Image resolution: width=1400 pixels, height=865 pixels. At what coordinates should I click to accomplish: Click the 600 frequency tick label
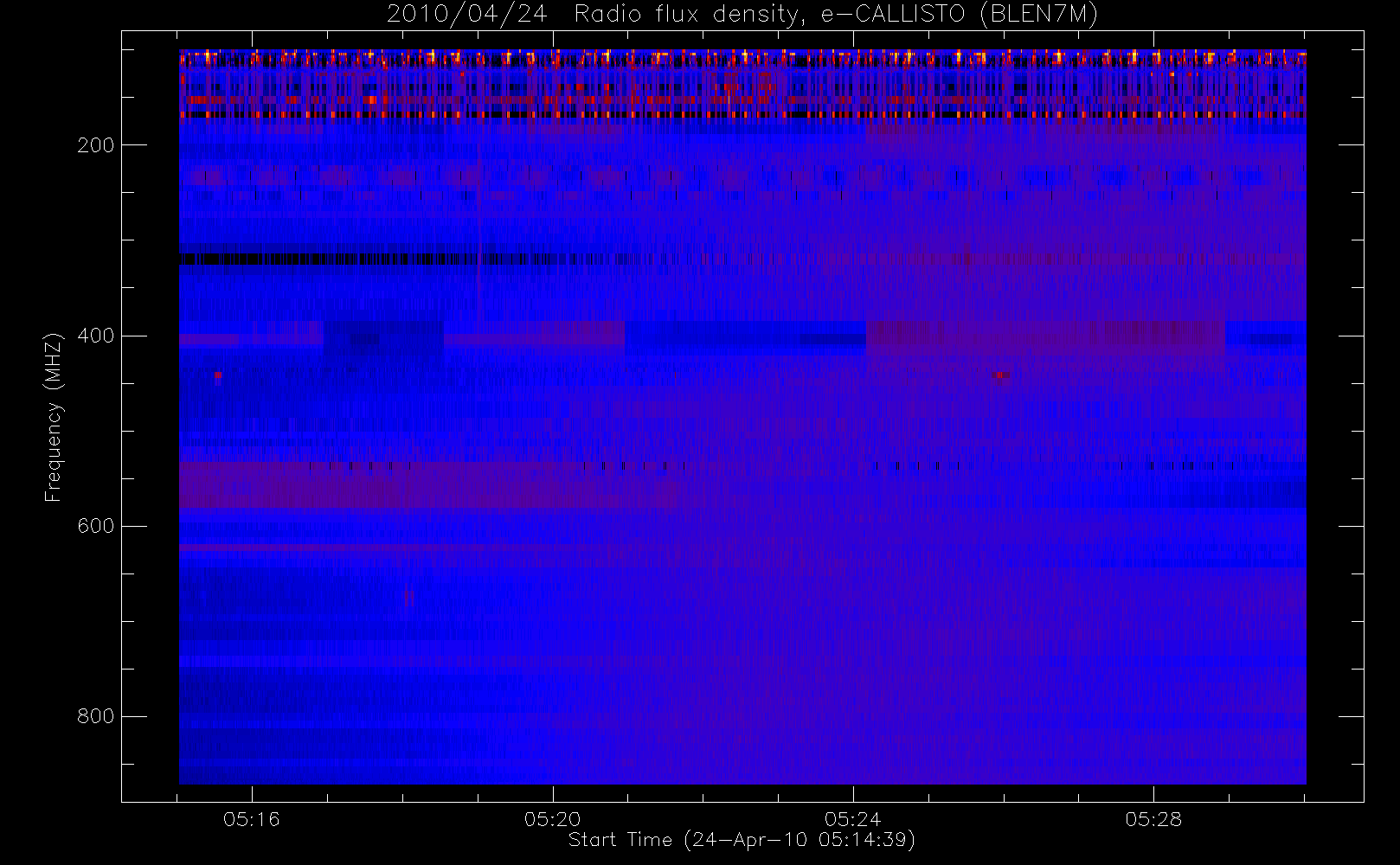point(95,526)
